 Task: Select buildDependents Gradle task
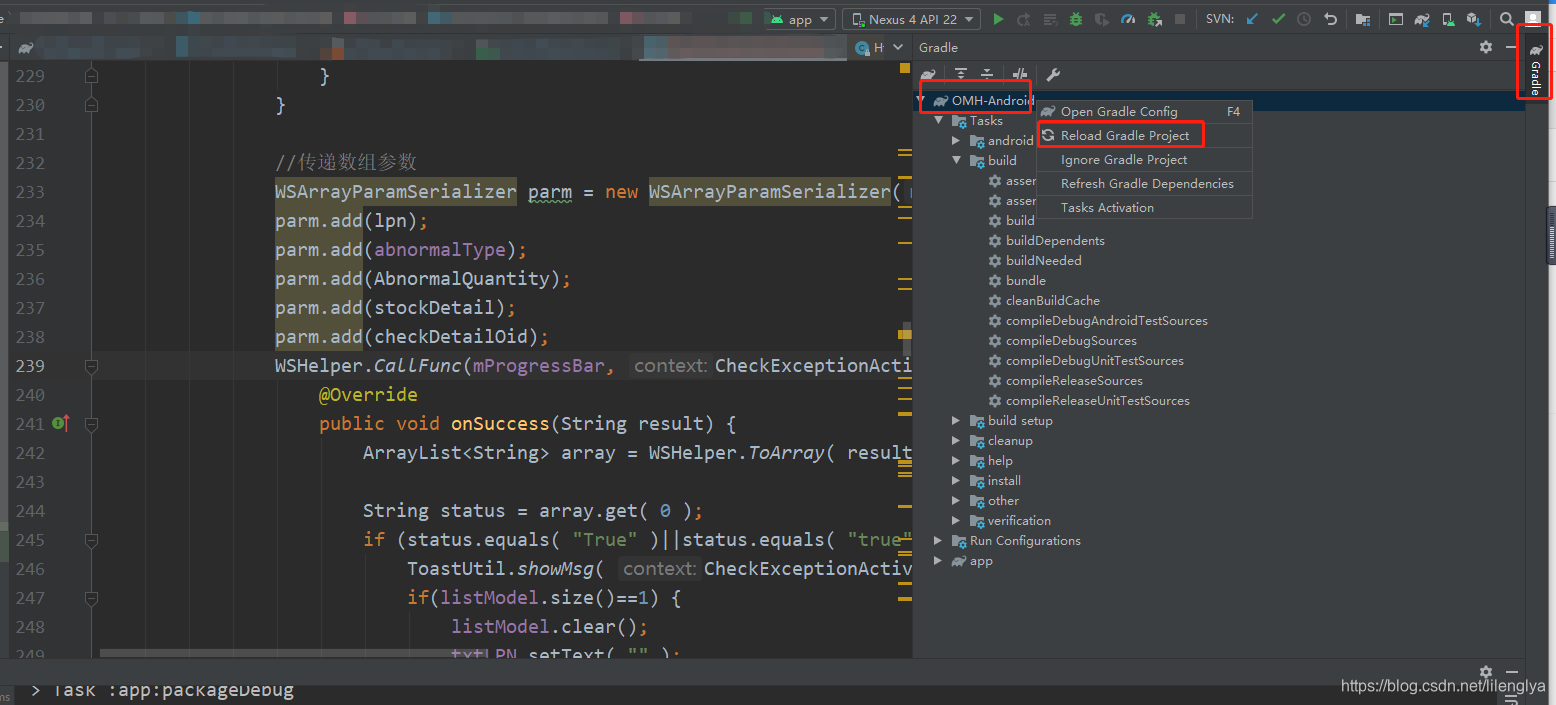point(1055,241)
